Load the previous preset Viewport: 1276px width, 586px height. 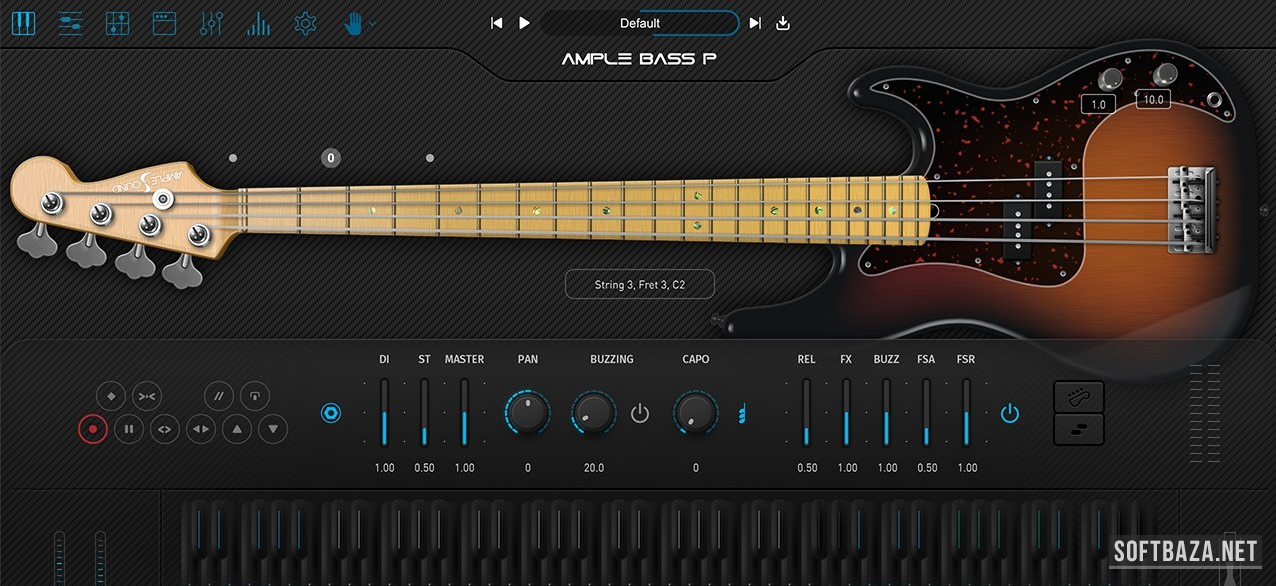pos(496,23)
